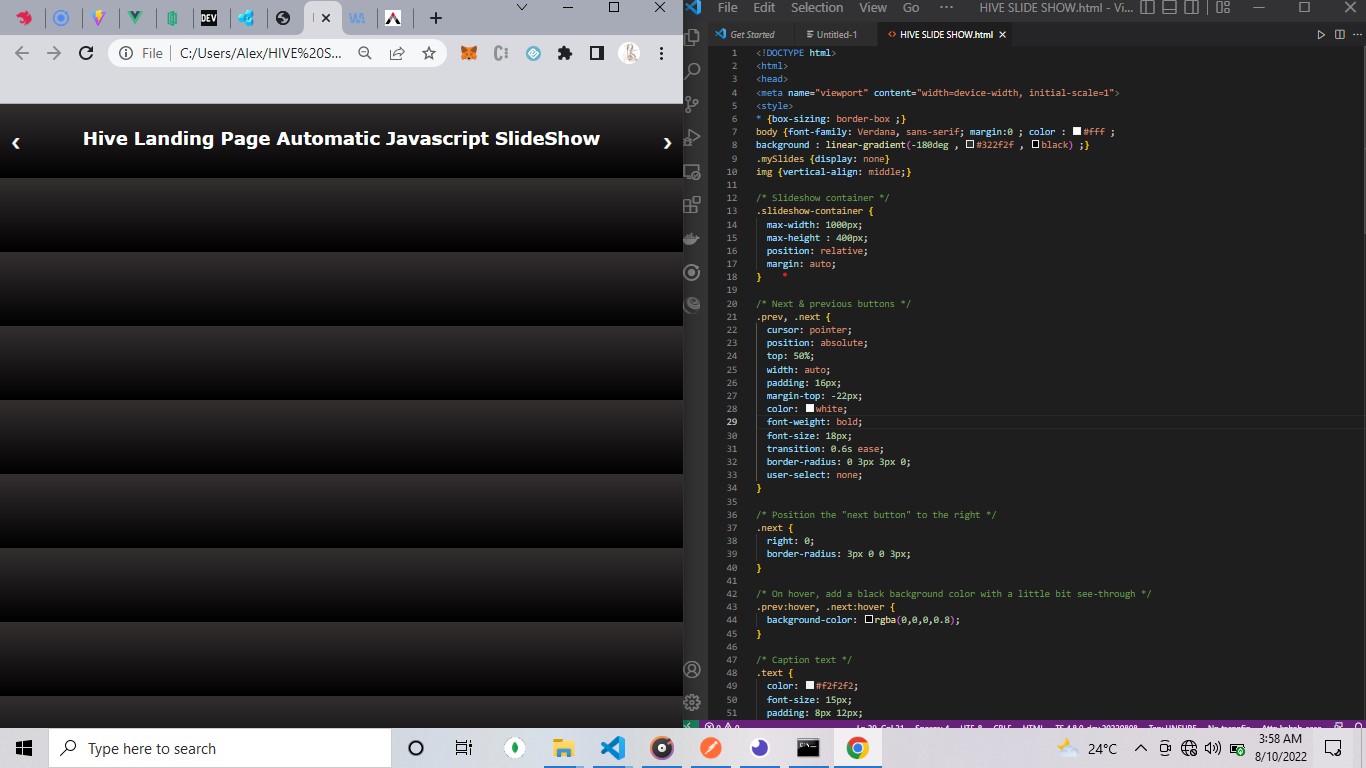
Task: Open Extensions view in VS Code
Action: [x=692, y=205]
